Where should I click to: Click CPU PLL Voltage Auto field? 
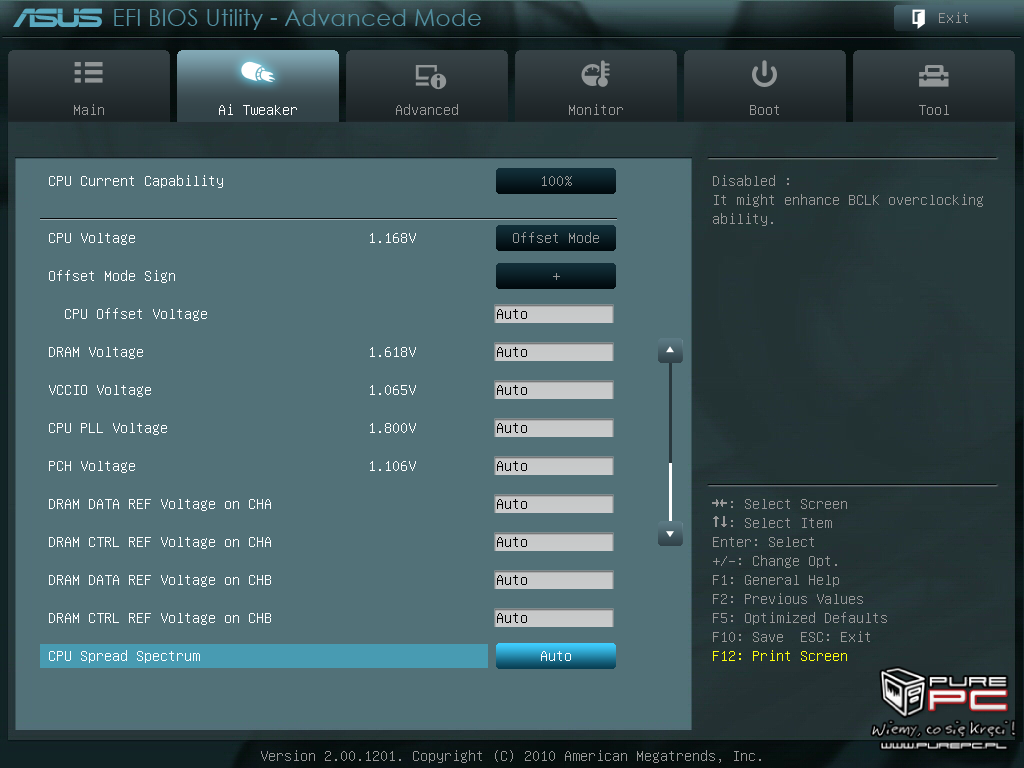pos(554,428)
